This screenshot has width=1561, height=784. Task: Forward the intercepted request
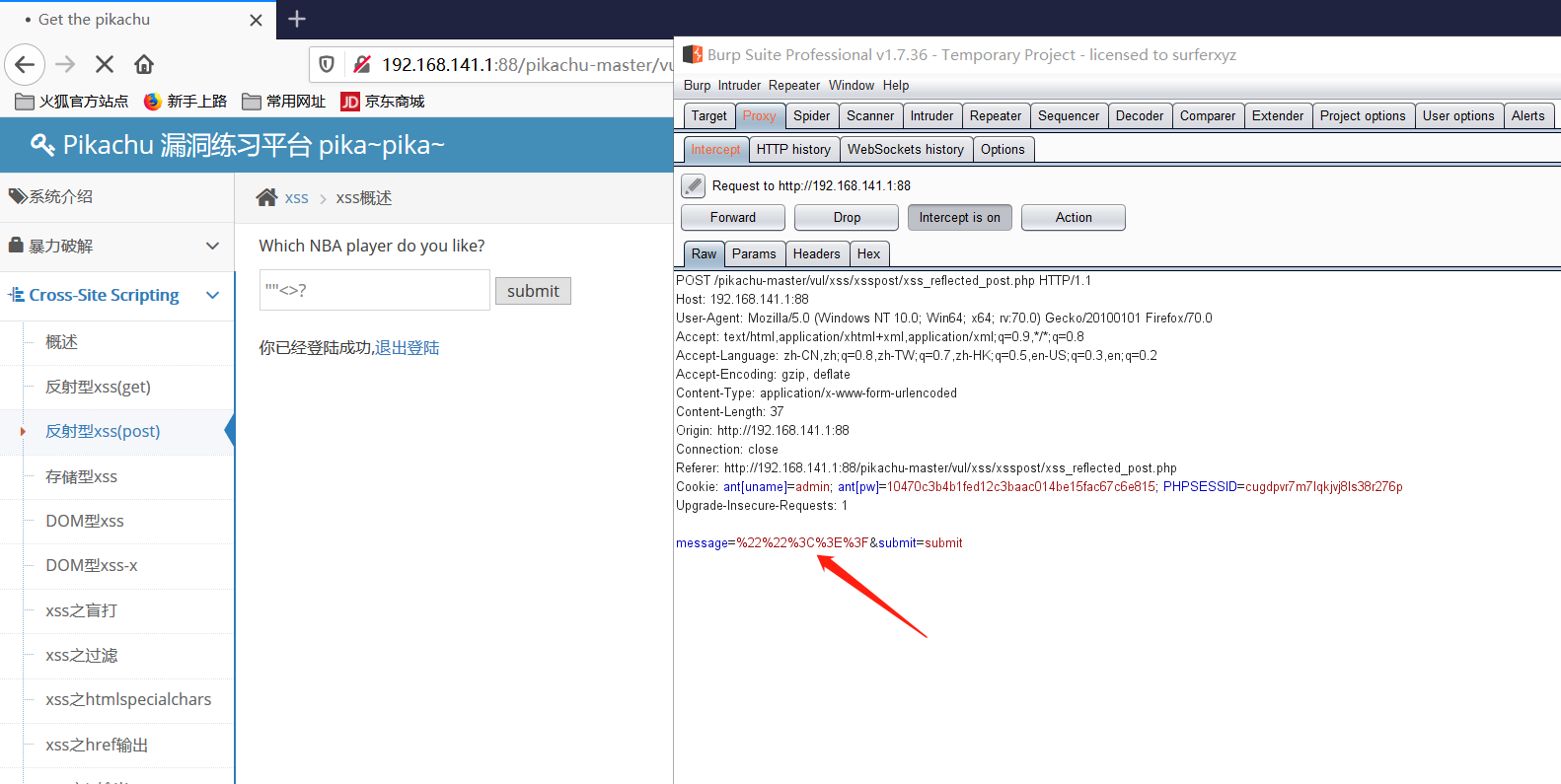(733, 217)
